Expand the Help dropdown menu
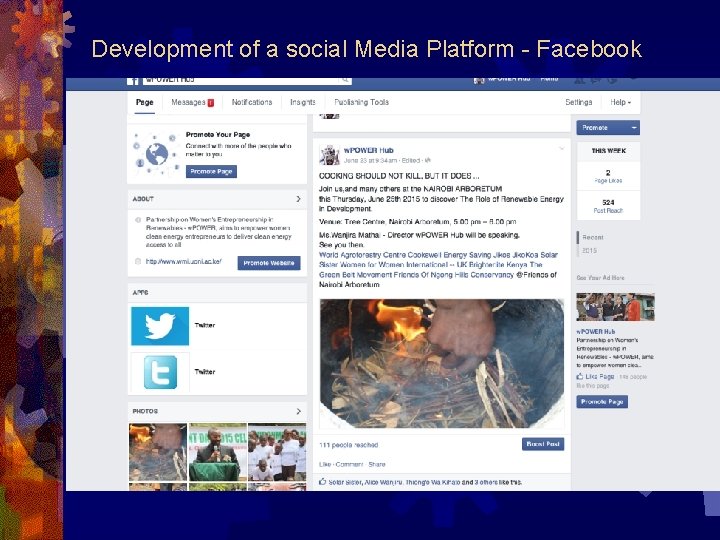Screen dimensions: 720x540 pyautogui.click(x=620, y=102)
